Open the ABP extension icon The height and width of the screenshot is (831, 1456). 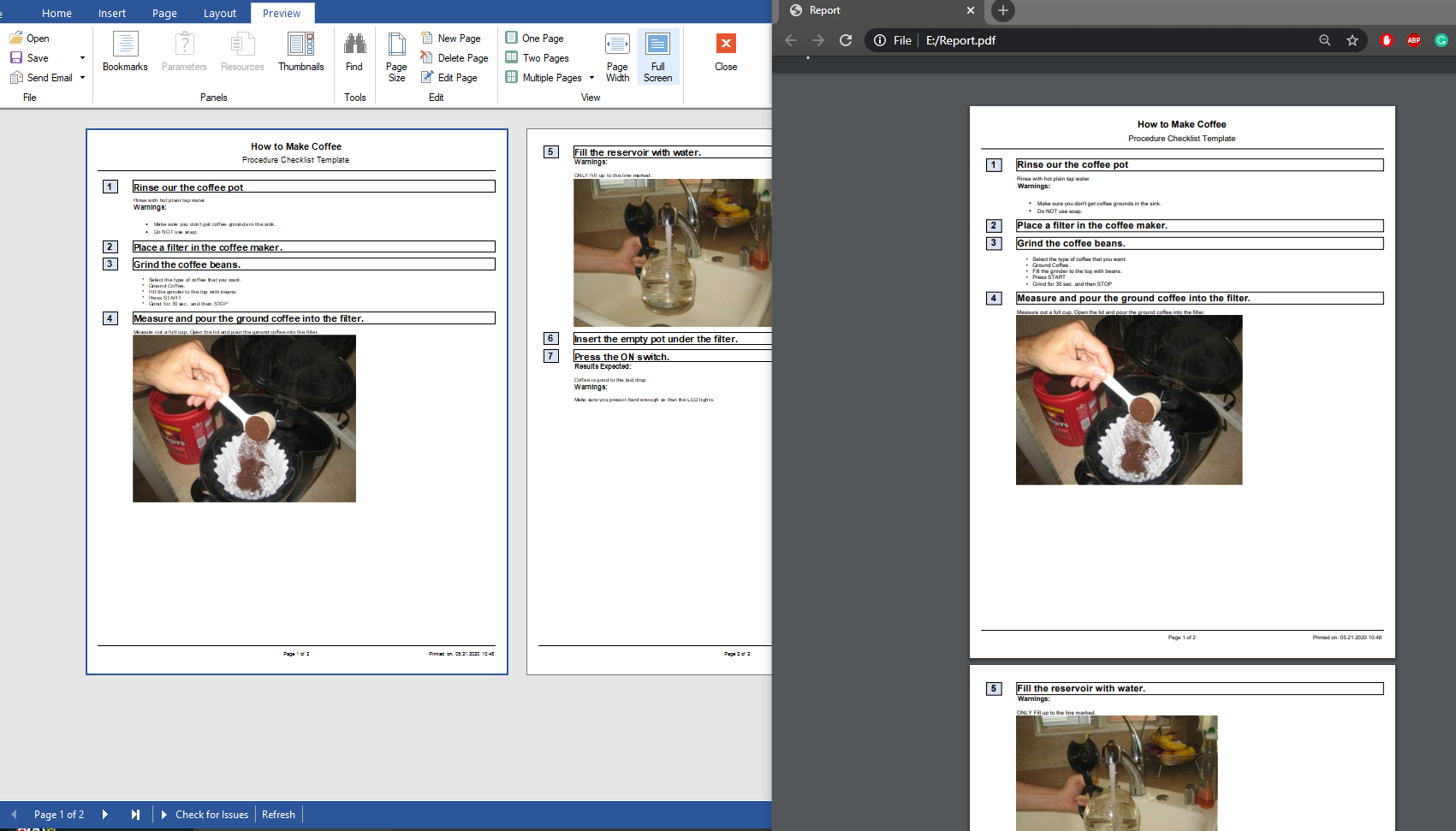pyautogui.click(x=1414, y=40)
